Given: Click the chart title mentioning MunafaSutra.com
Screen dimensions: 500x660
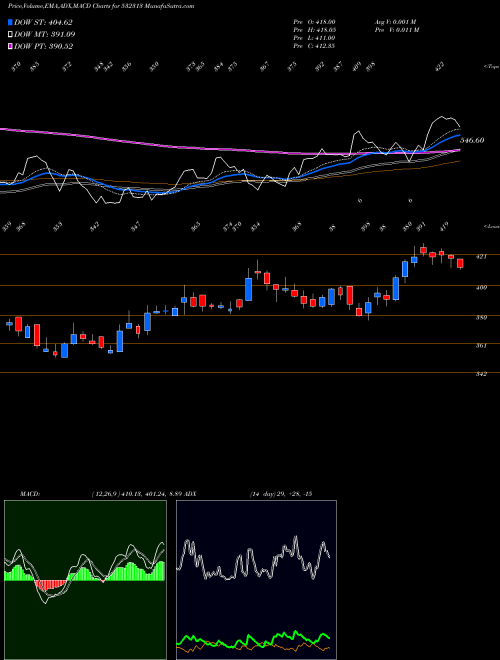Looking at the screenshot, I should coord(101,6).
